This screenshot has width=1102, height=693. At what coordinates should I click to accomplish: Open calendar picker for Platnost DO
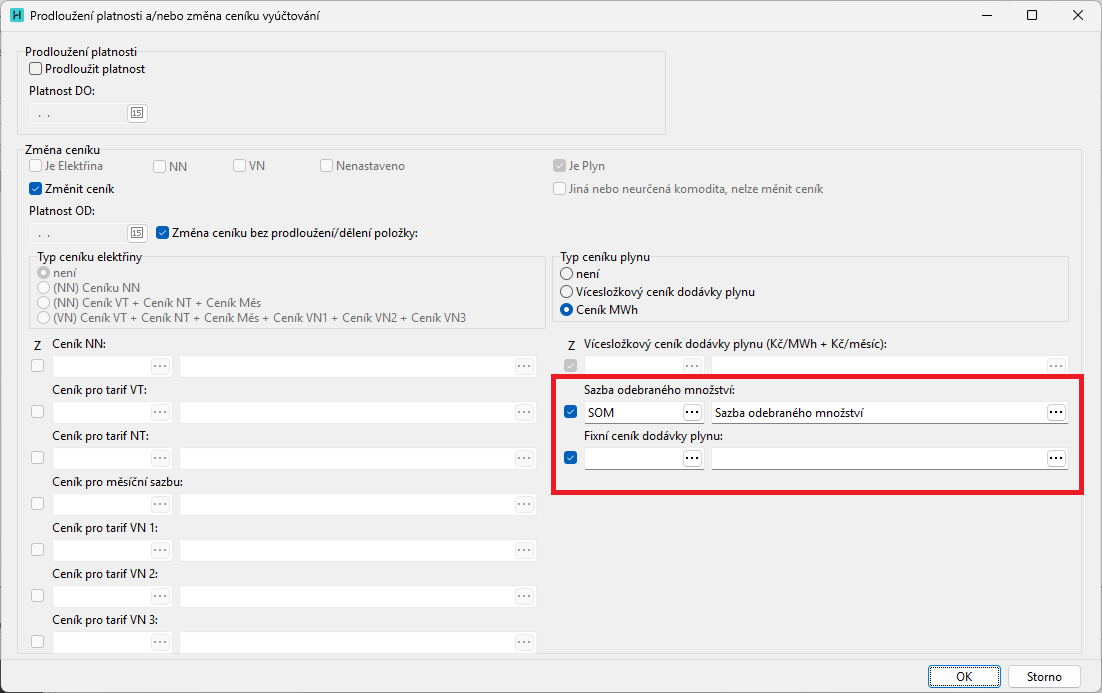[137, 113]
